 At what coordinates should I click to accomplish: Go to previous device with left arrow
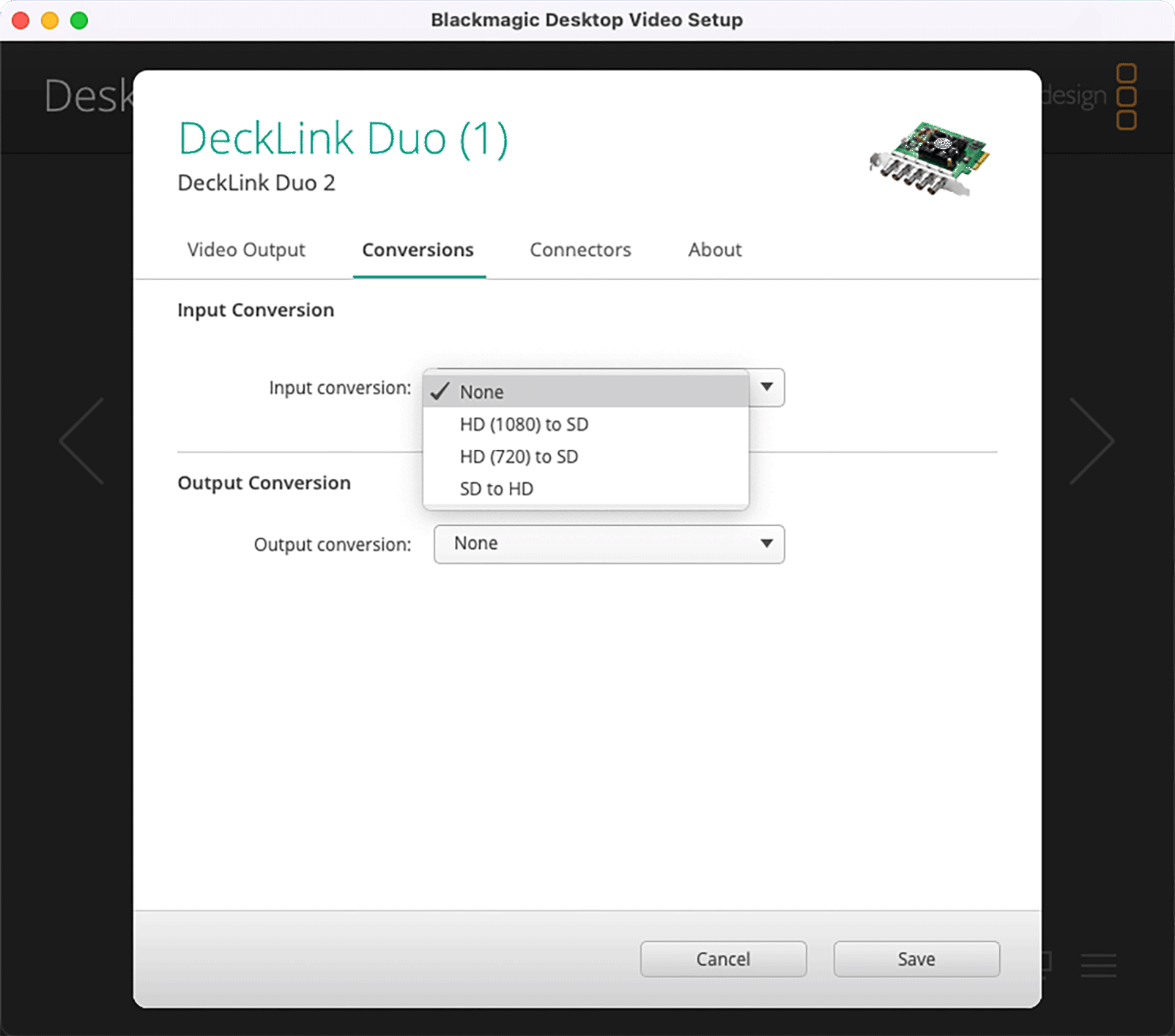(x=81, y=441)
